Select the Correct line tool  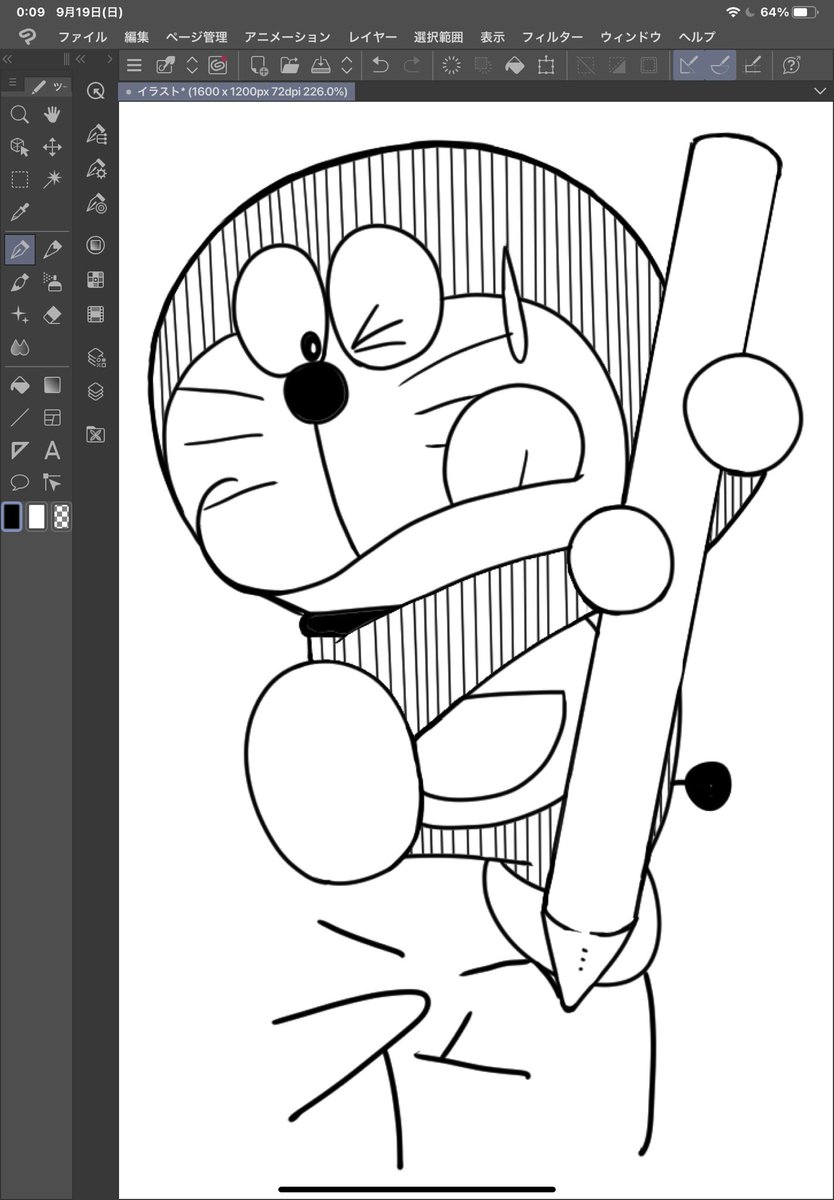tap(53, 482)
